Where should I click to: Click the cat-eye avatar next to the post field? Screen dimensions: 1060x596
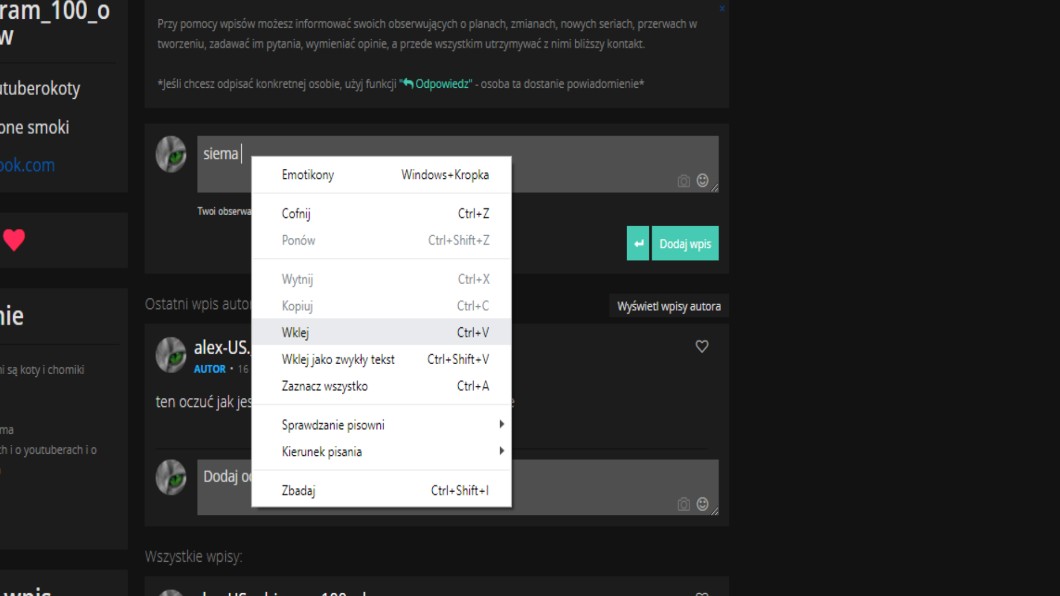171,154
